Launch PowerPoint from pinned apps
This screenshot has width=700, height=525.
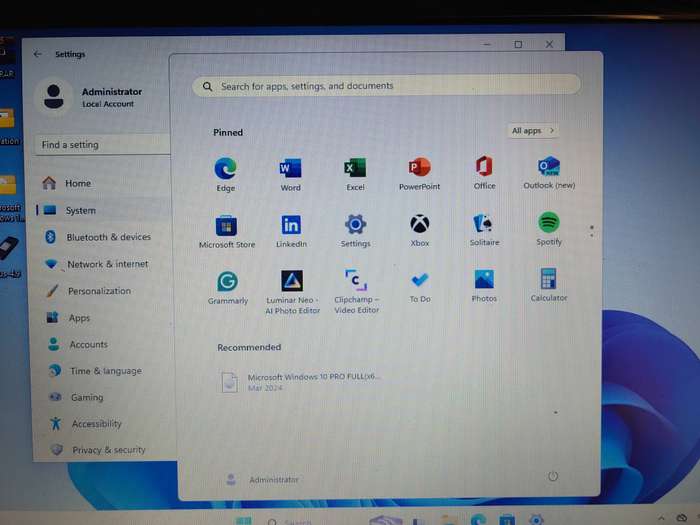pyautogui.click(x=419, y=173)
